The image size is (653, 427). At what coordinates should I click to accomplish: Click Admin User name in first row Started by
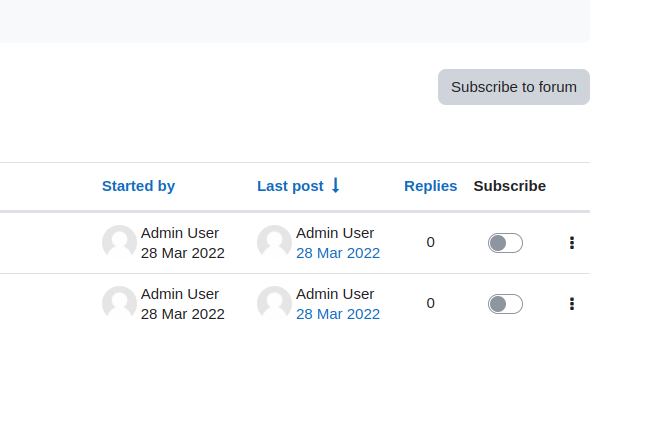pyautogui.click(x=180, y=233)
